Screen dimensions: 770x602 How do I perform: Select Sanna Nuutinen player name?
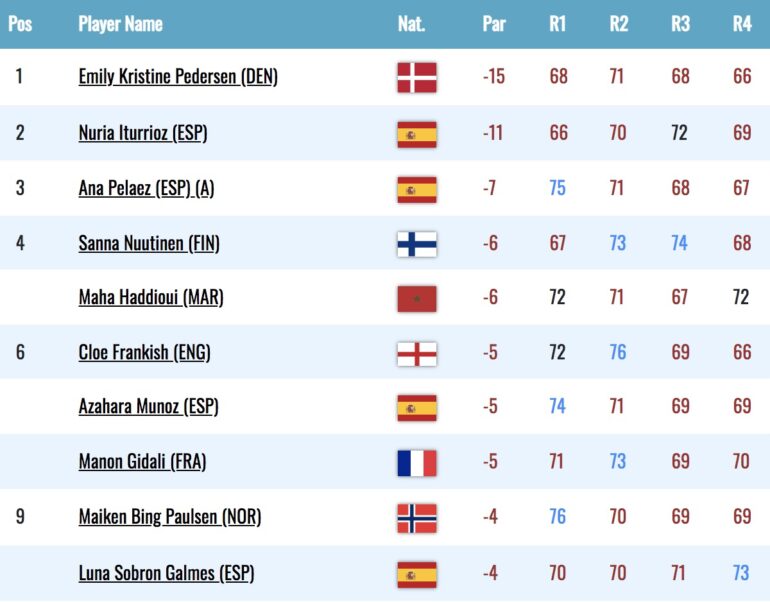(149, 243)
